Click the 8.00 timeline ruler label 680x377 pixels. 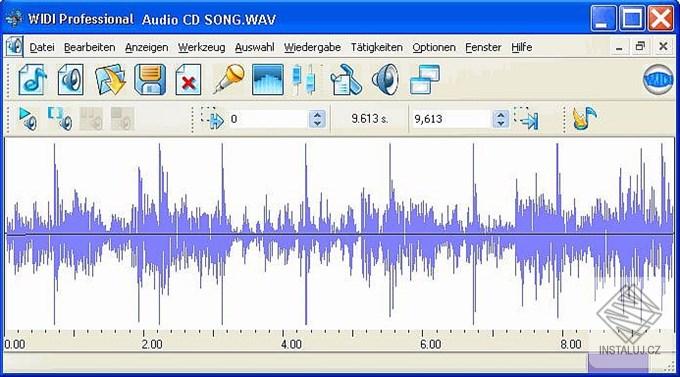pyautogui.click(x=570, y=344)
